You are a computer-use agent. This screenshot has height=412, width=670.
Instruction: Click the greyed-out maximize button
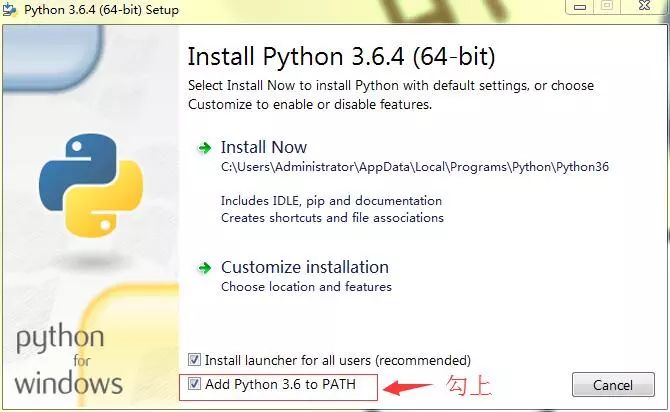(606, 6)
